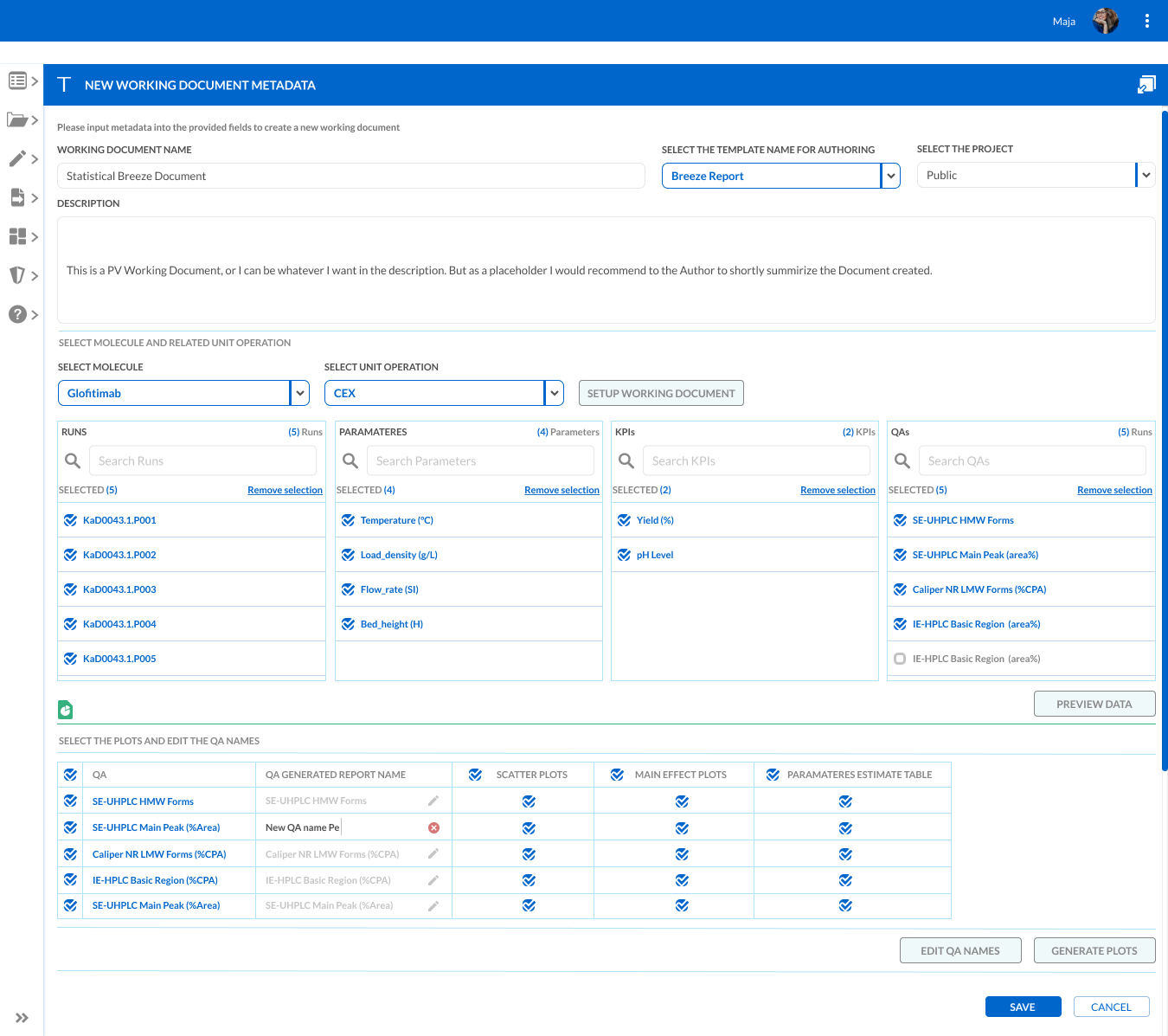Open the three-dot menu in top bar

coord(1147,20)
